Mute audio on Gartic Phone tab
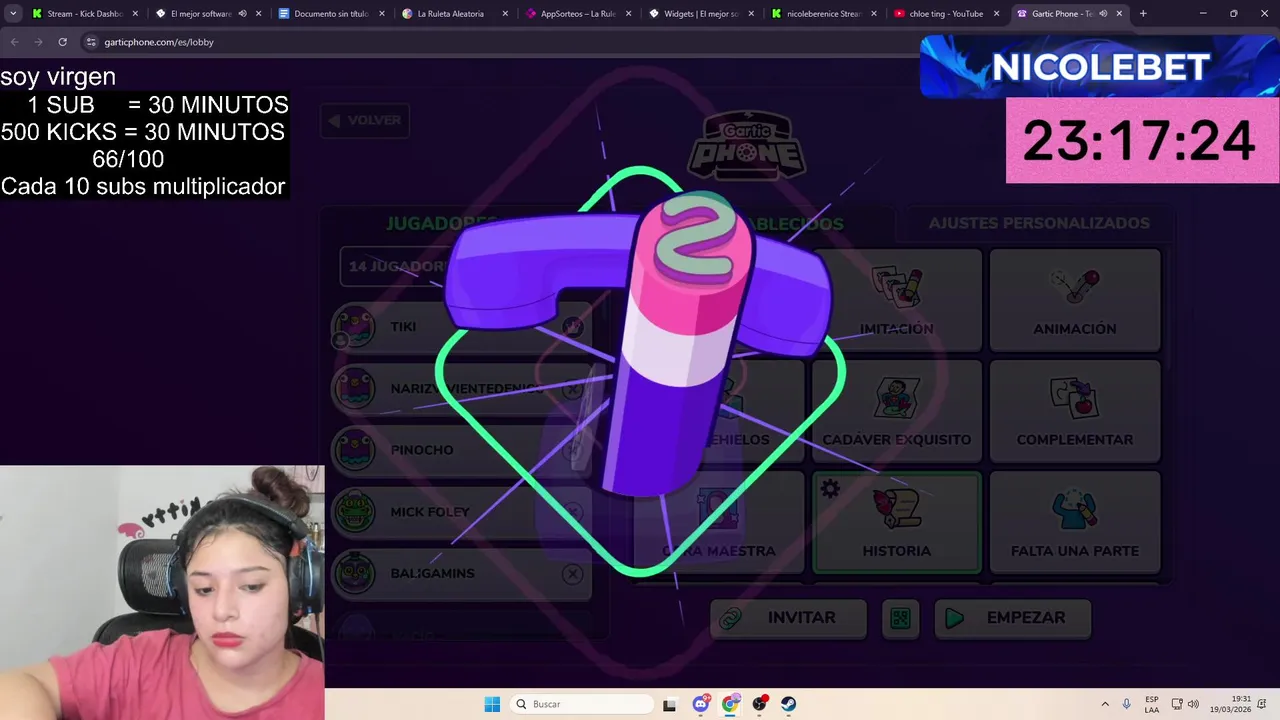The width and height of the screenshot is (1280, 720). coord(1103,14)
